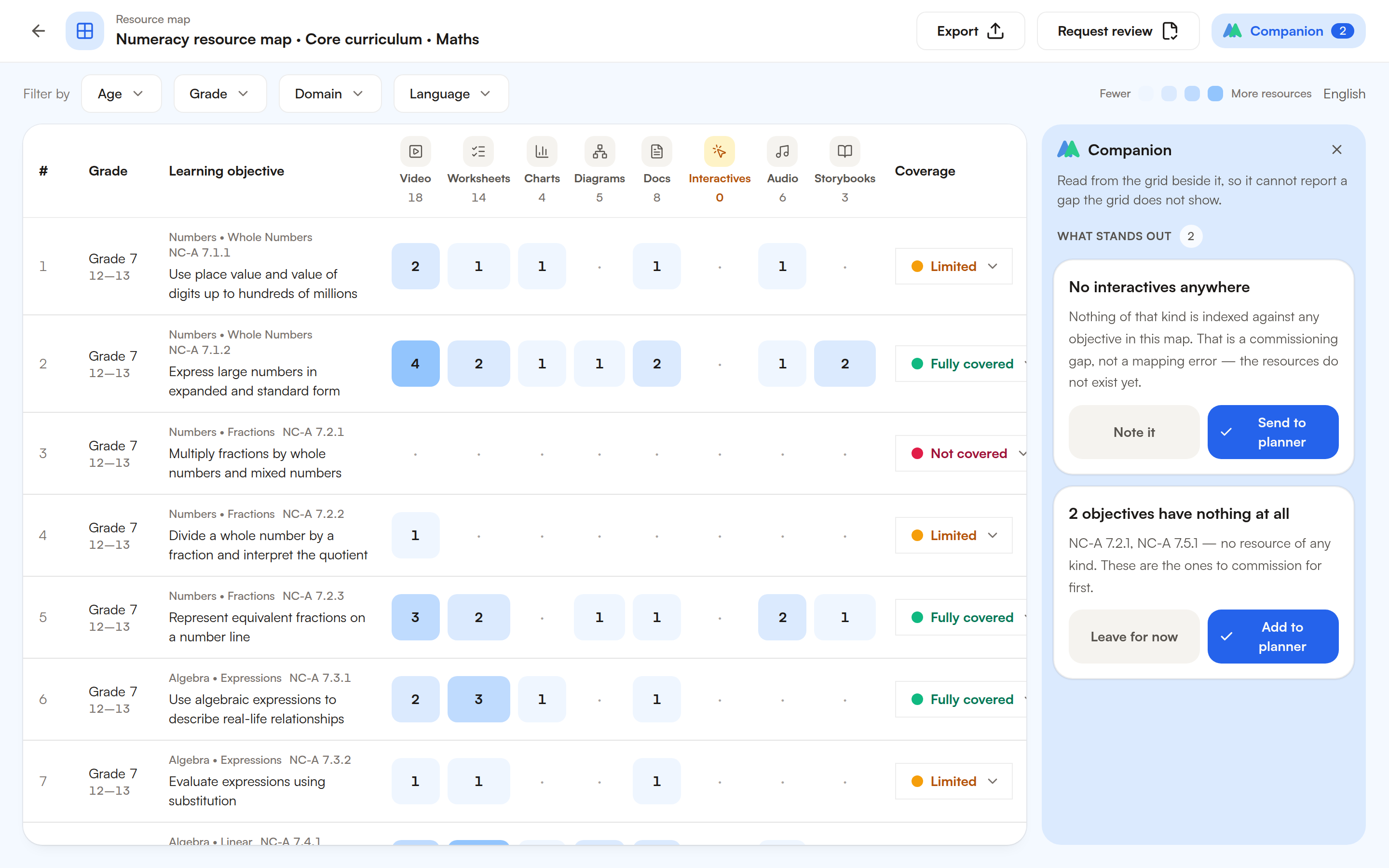Click the resource map grid icon
Viewport: 1389px width, 868px height.
[85, 31]
